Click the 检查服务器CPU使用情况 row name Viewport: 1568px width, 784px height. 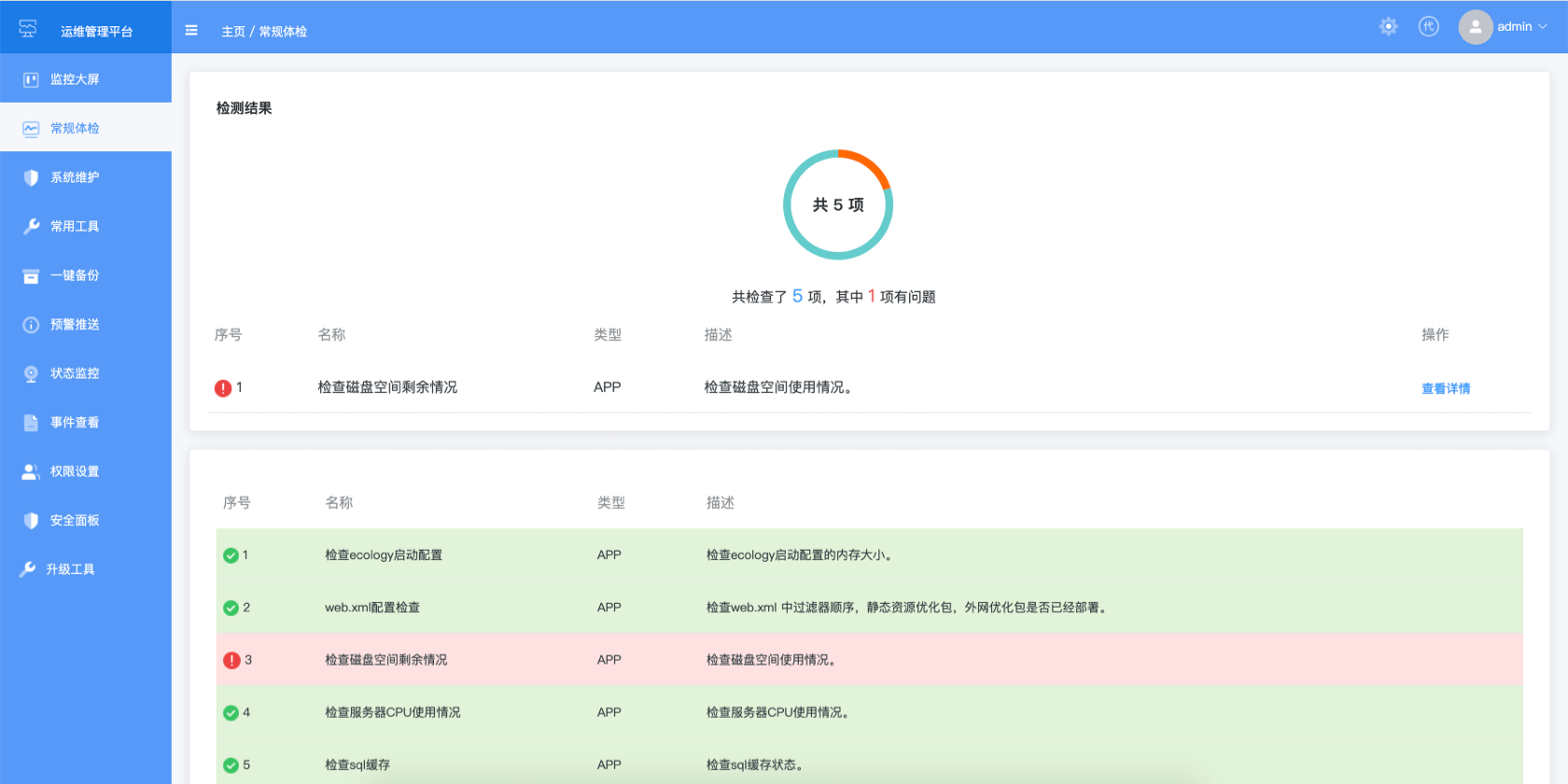click(393, 712)
